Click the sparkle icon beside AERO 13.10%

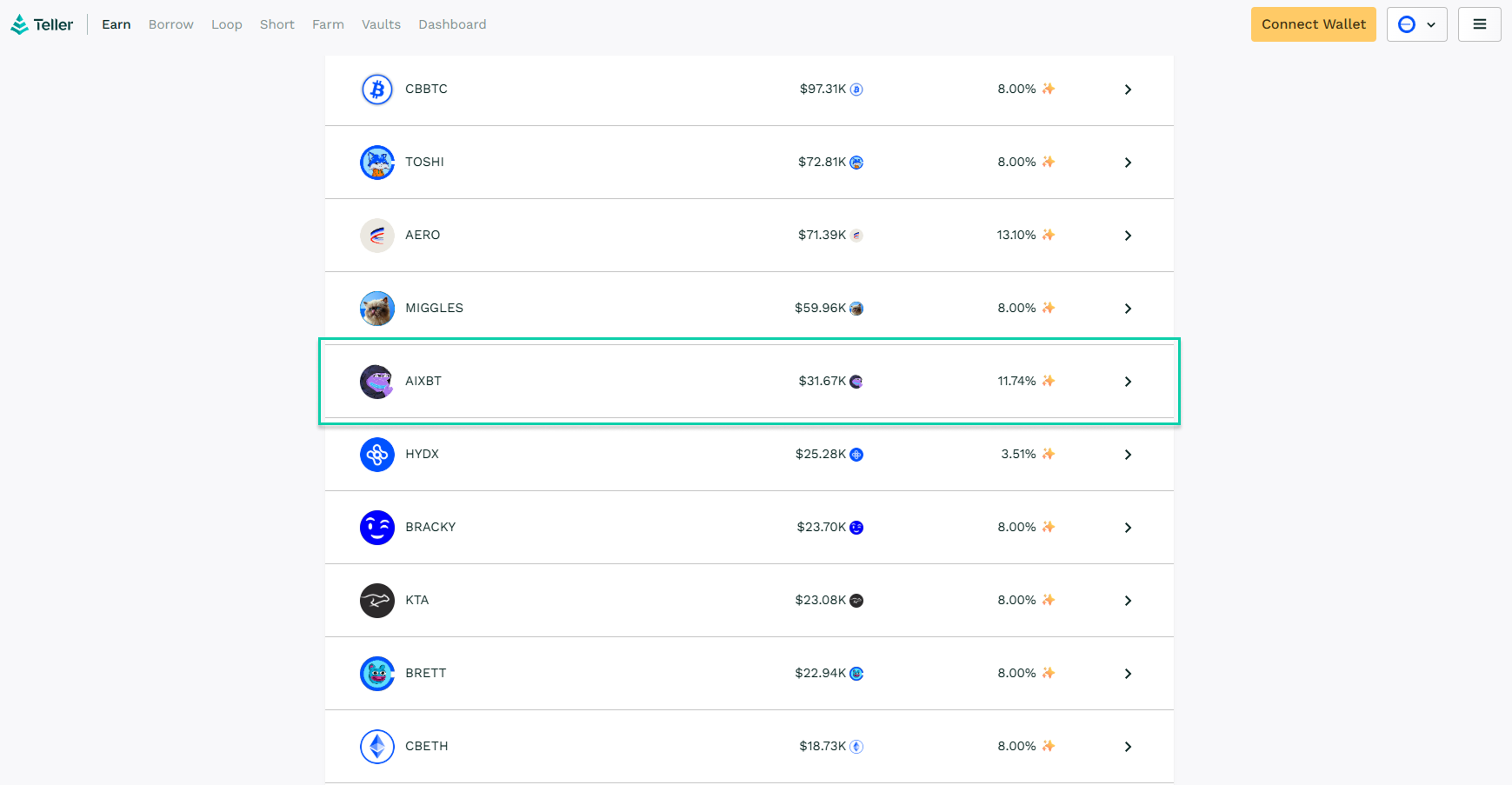click(x=1049, y=235)
